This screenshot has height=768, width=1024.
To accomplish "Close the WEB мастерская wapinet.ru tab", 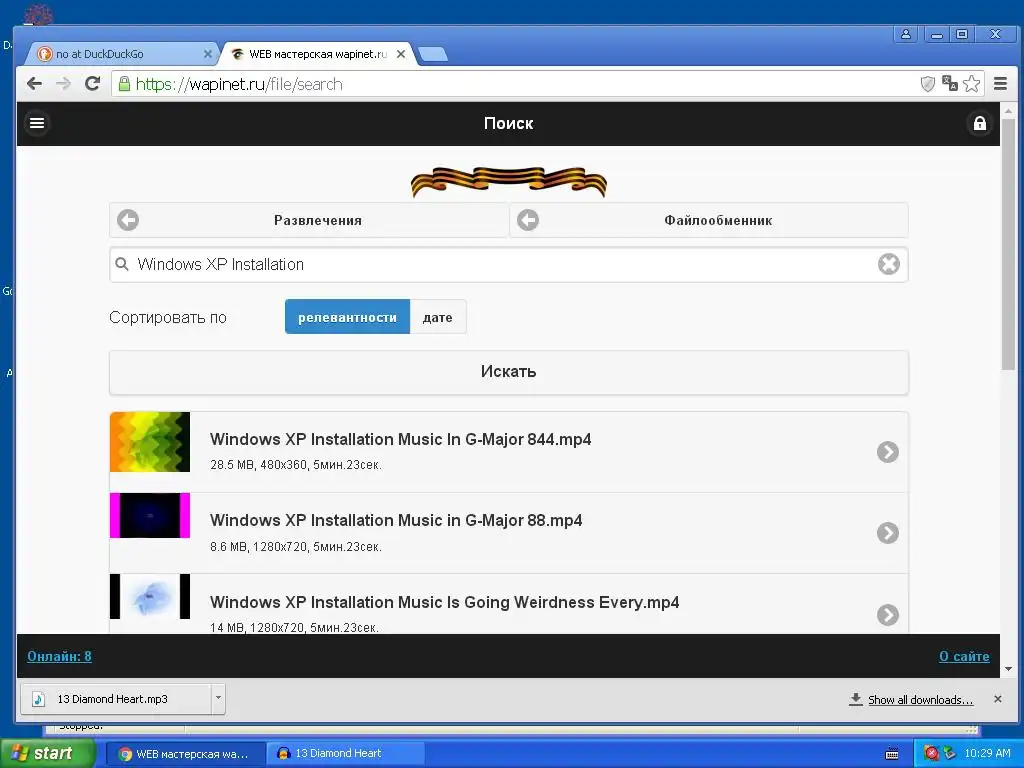I will pos(401,54).
